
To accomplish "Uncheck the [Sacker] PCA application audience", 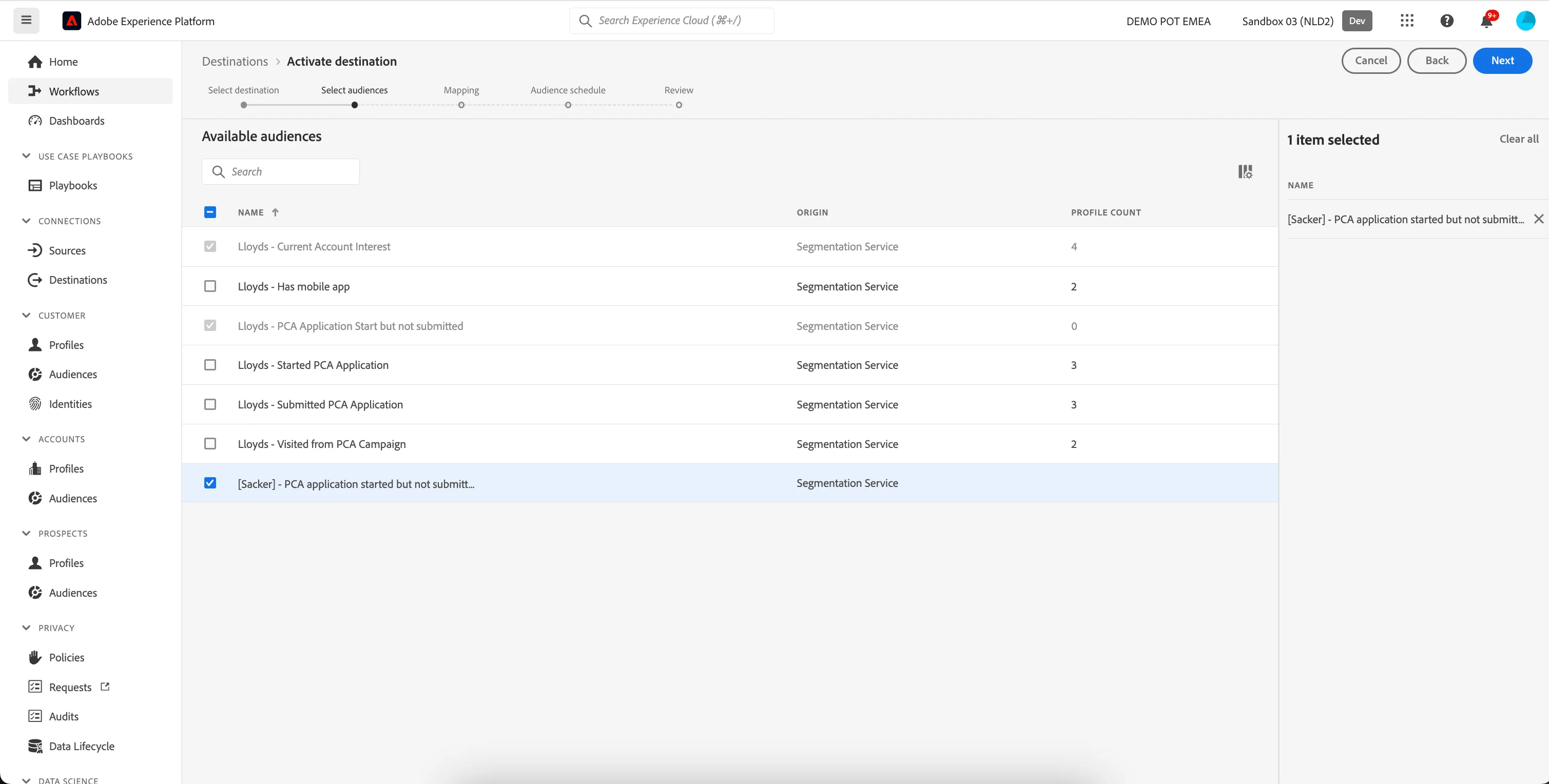I will coord(210,483).
